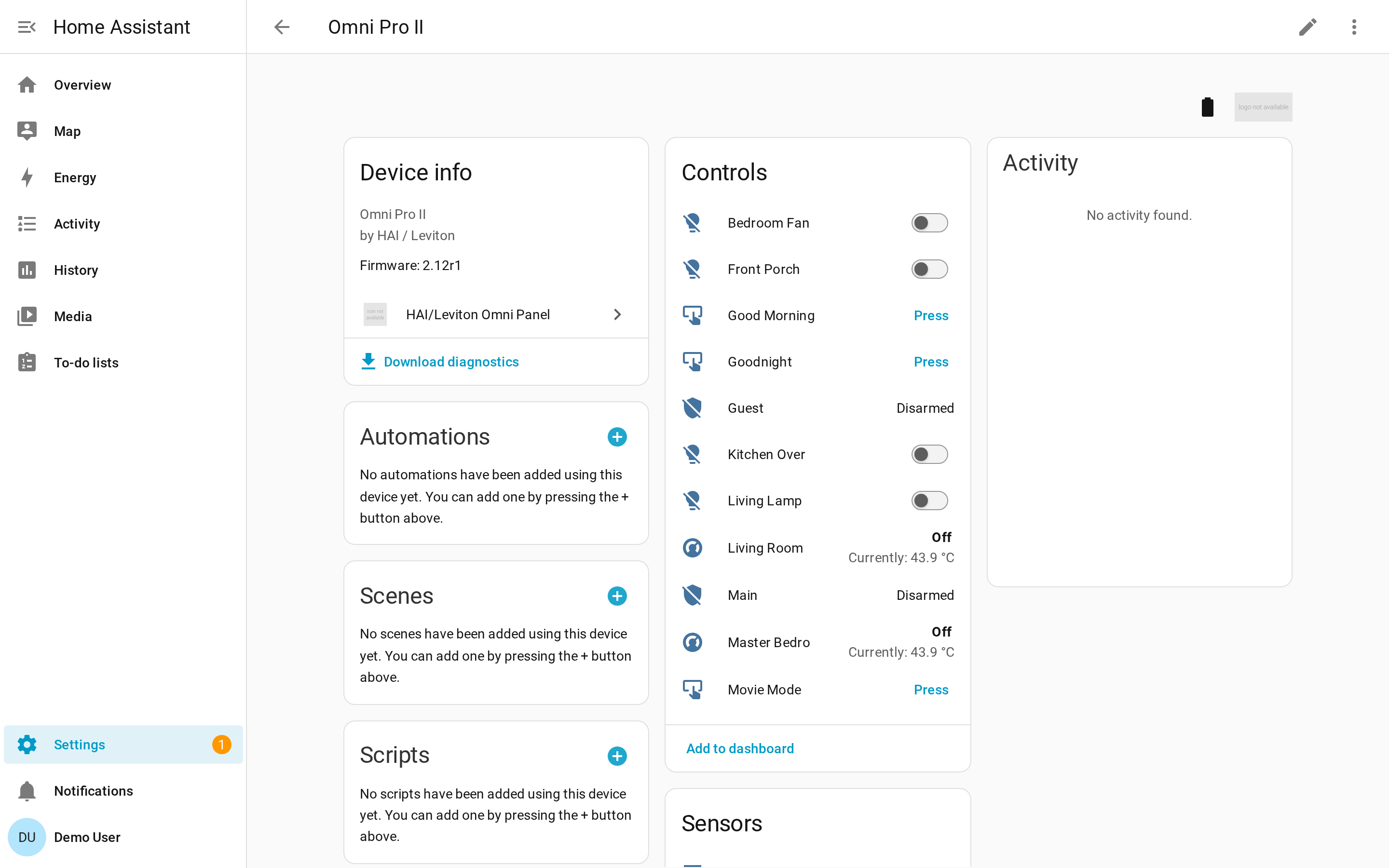Open Media in the sidebar
Viewport: 1389px width, 868px height.
click(x=123, y=316)
